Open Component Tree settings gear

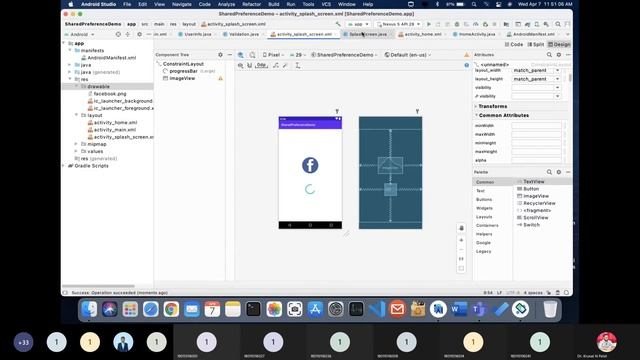point(220,55)
